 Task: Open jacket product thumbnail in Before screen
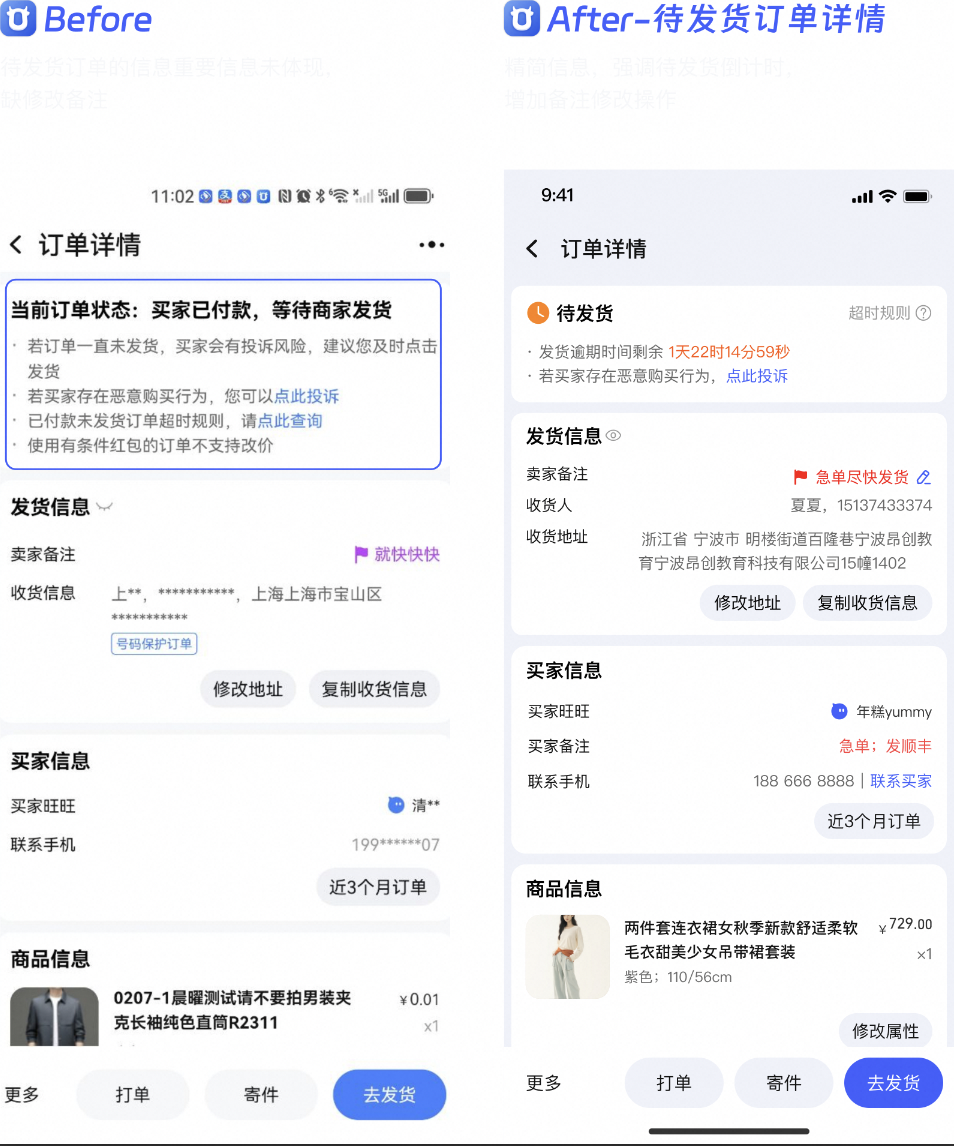[54, 1017]
